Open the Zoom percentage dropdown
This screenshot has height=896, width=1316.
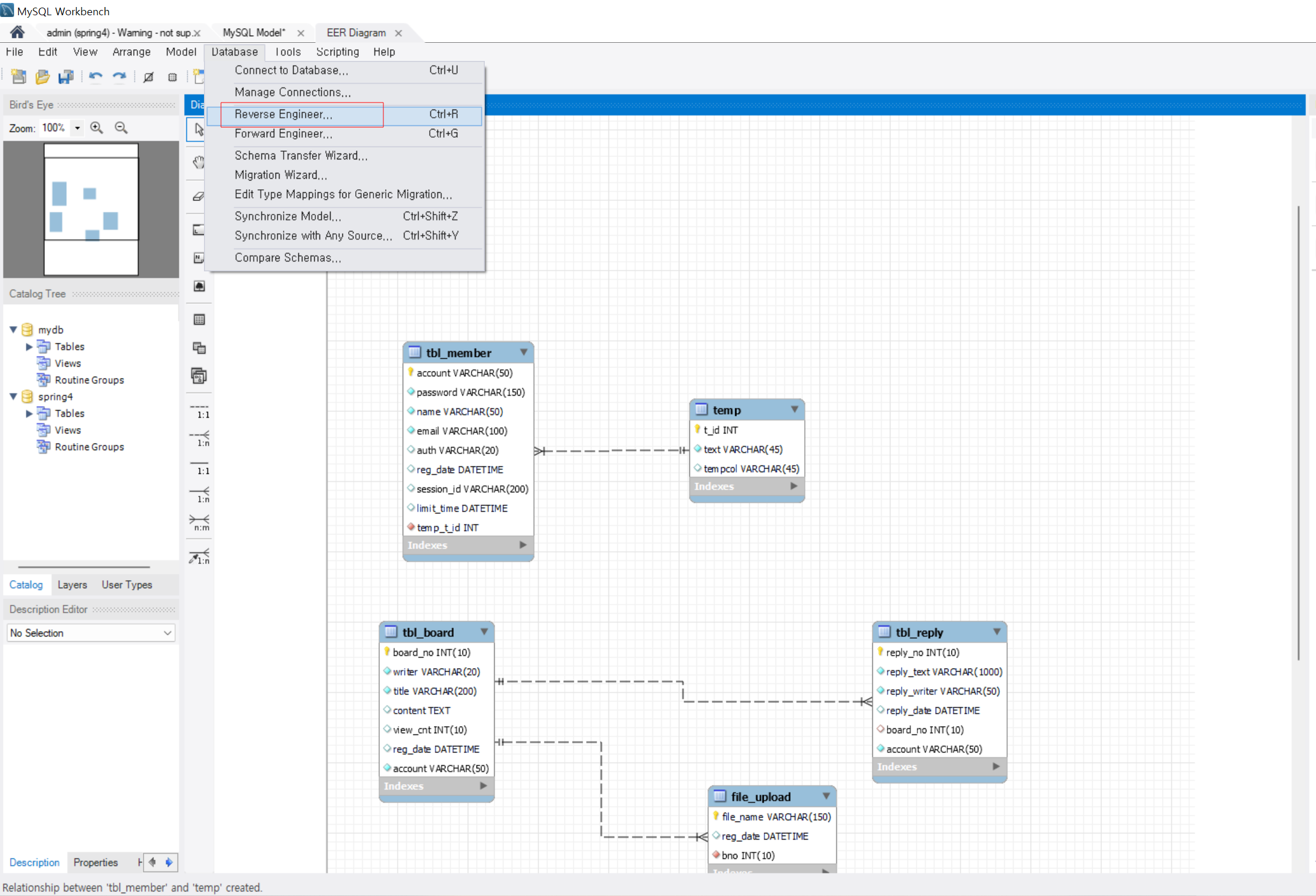tap(77, 128)
